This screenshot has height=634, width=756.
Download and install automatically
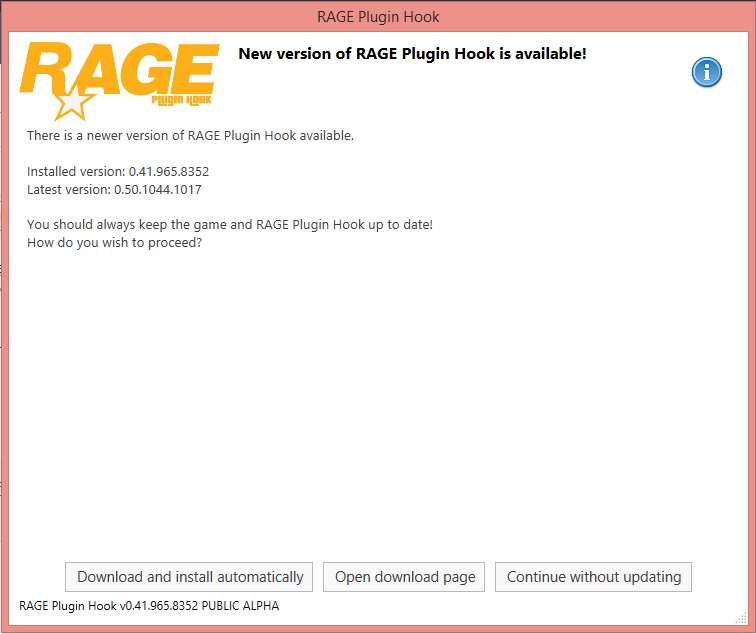click(x=189, y=577)
